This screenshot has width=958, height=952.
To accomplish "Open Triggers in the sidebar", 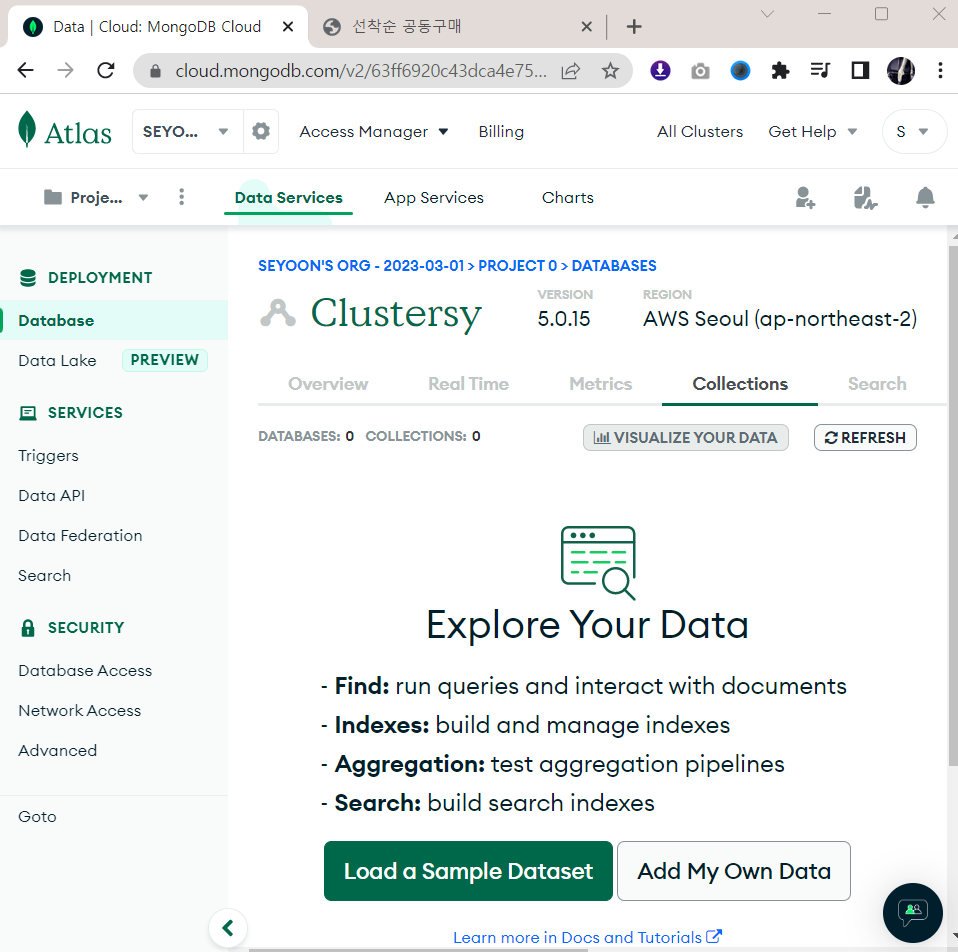I will click(48, 456).
